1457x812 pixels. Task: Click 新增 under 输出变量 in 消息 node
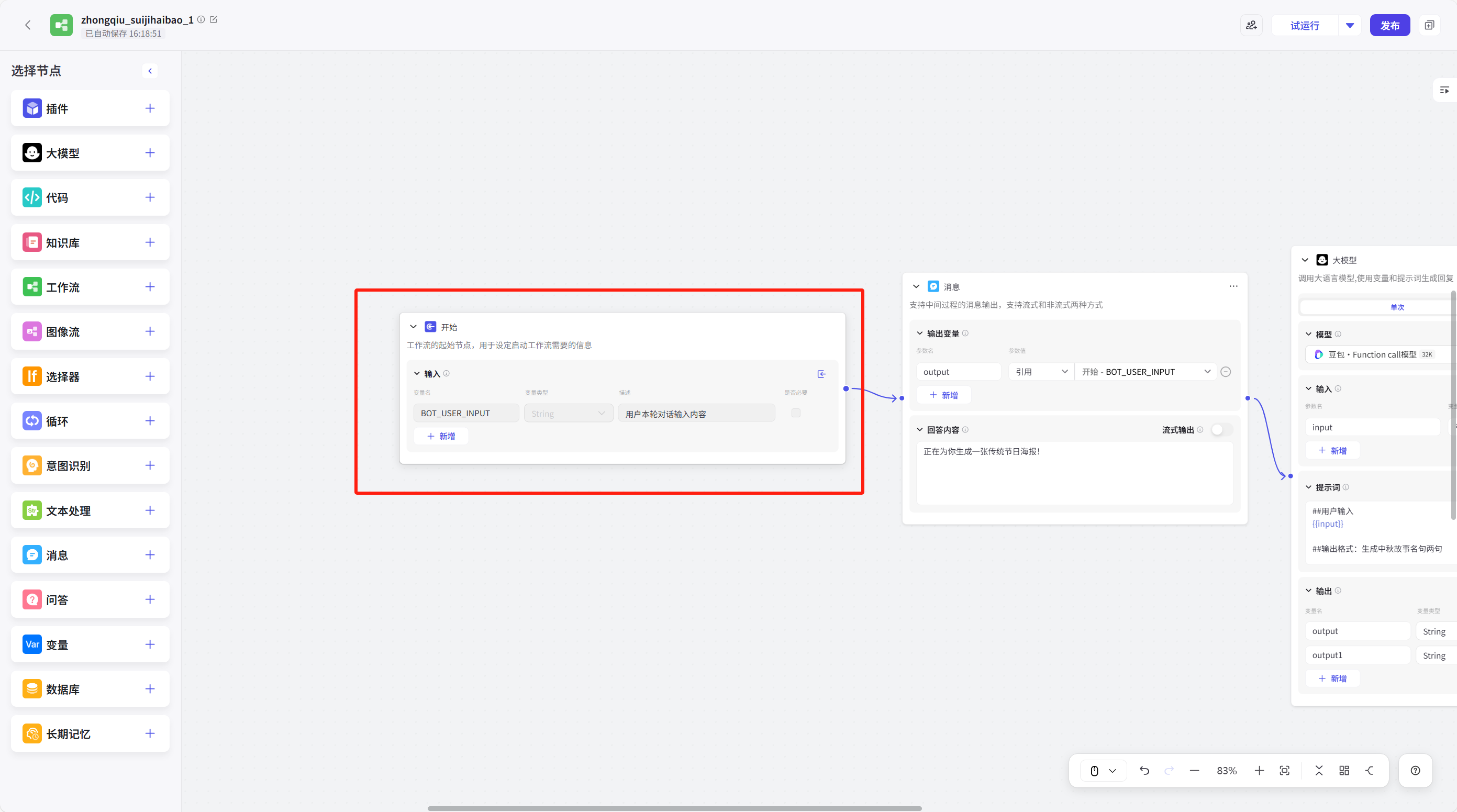(944, 395)
